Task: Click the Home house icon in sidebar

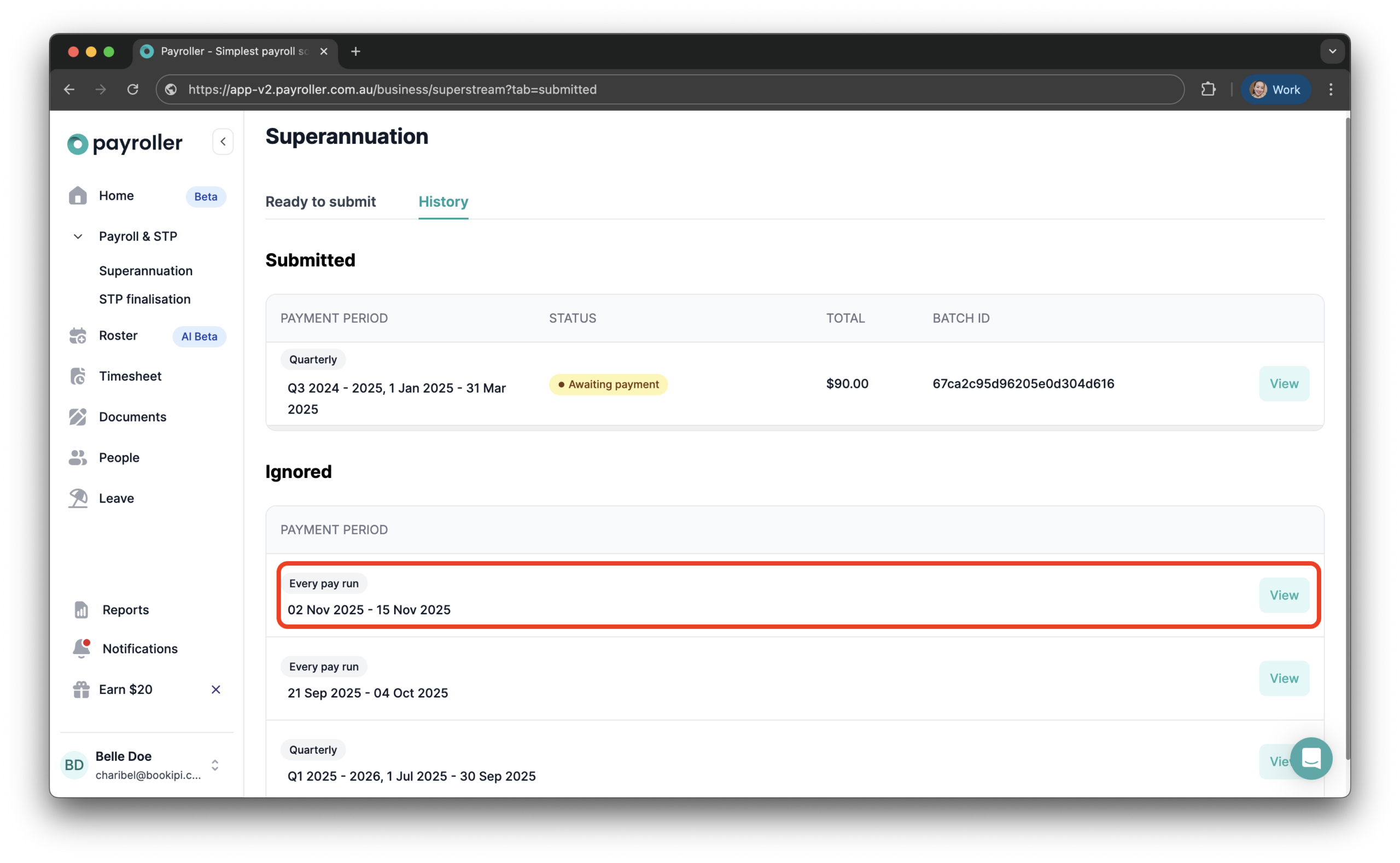Action: coord(78,196)
